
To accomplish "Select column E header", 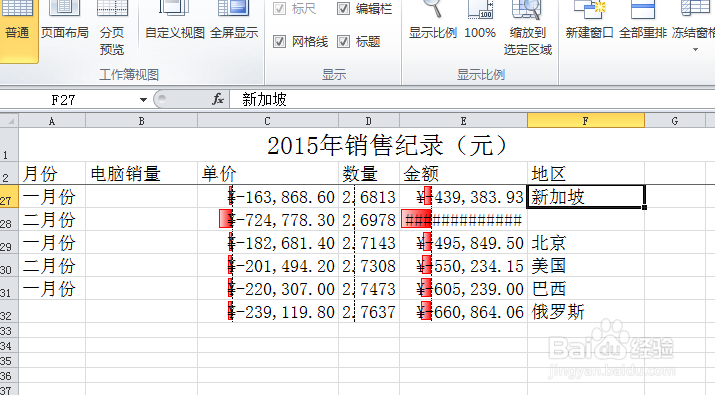I will (463, 121).
